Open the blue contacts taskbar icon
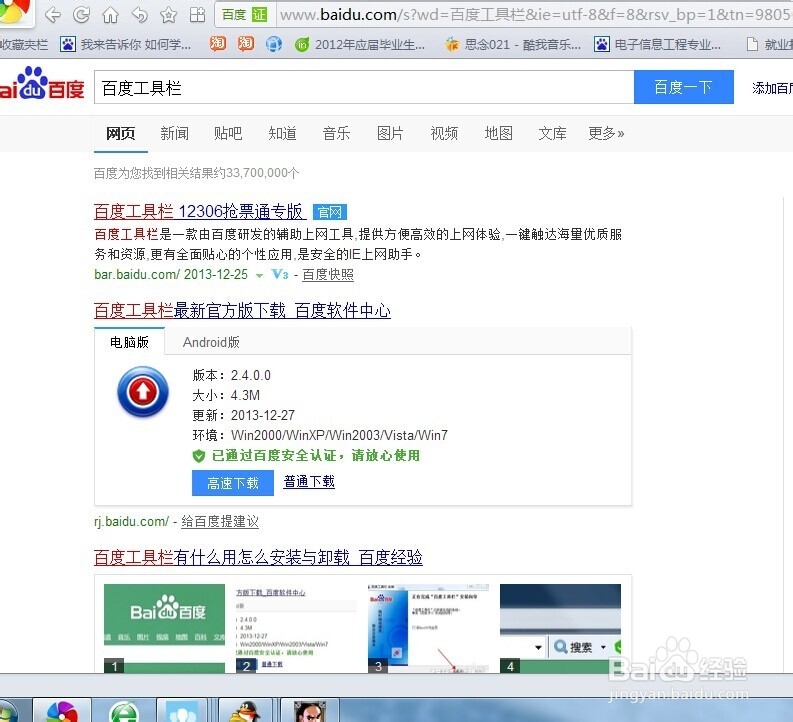This screenshot has height=722, width=793. (183, 711)
